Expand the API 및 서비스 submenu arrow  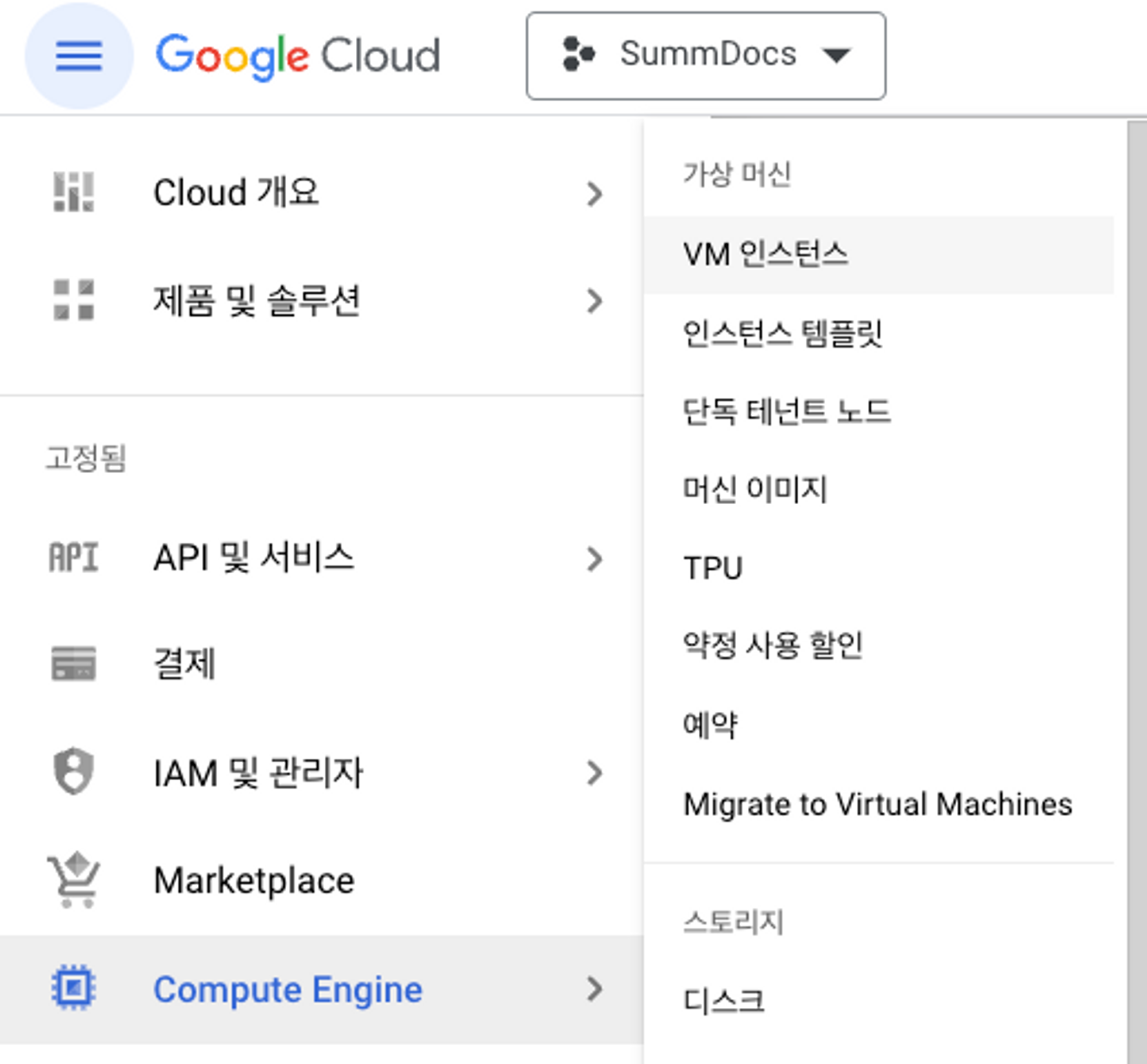(594, 559)
